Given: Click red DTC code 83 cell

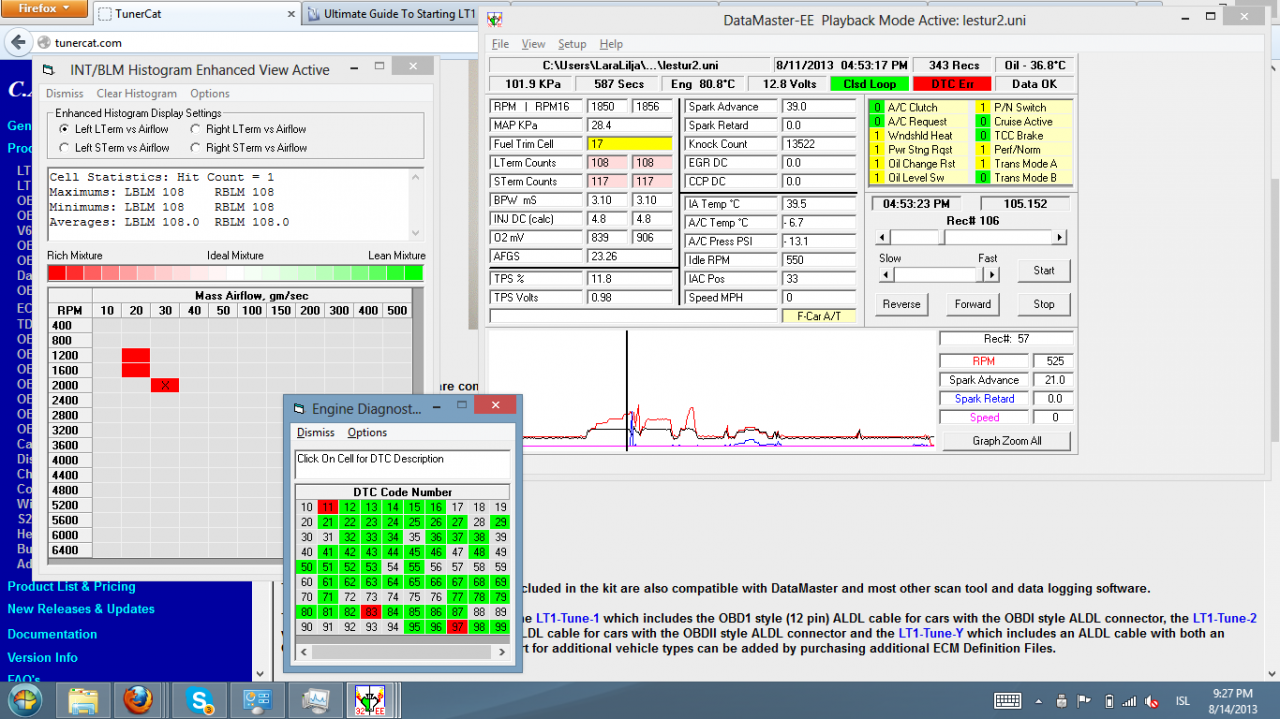Looking at the screenshot, I should (x=371, y=612).
